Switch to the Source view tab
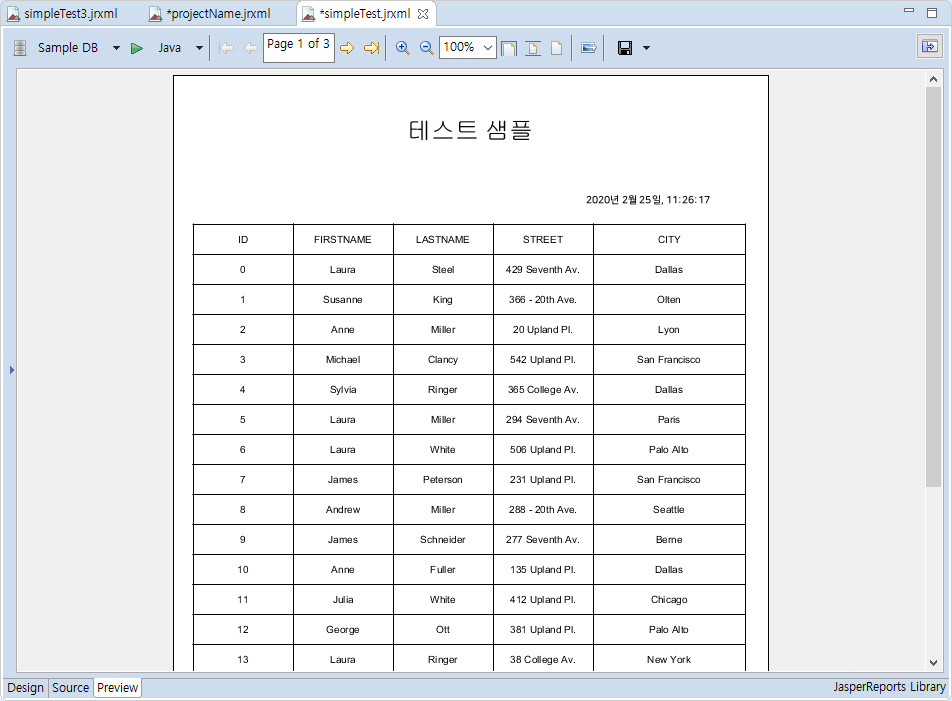The height and width of the screenshot is (701, 952). (x=70, y=688)
